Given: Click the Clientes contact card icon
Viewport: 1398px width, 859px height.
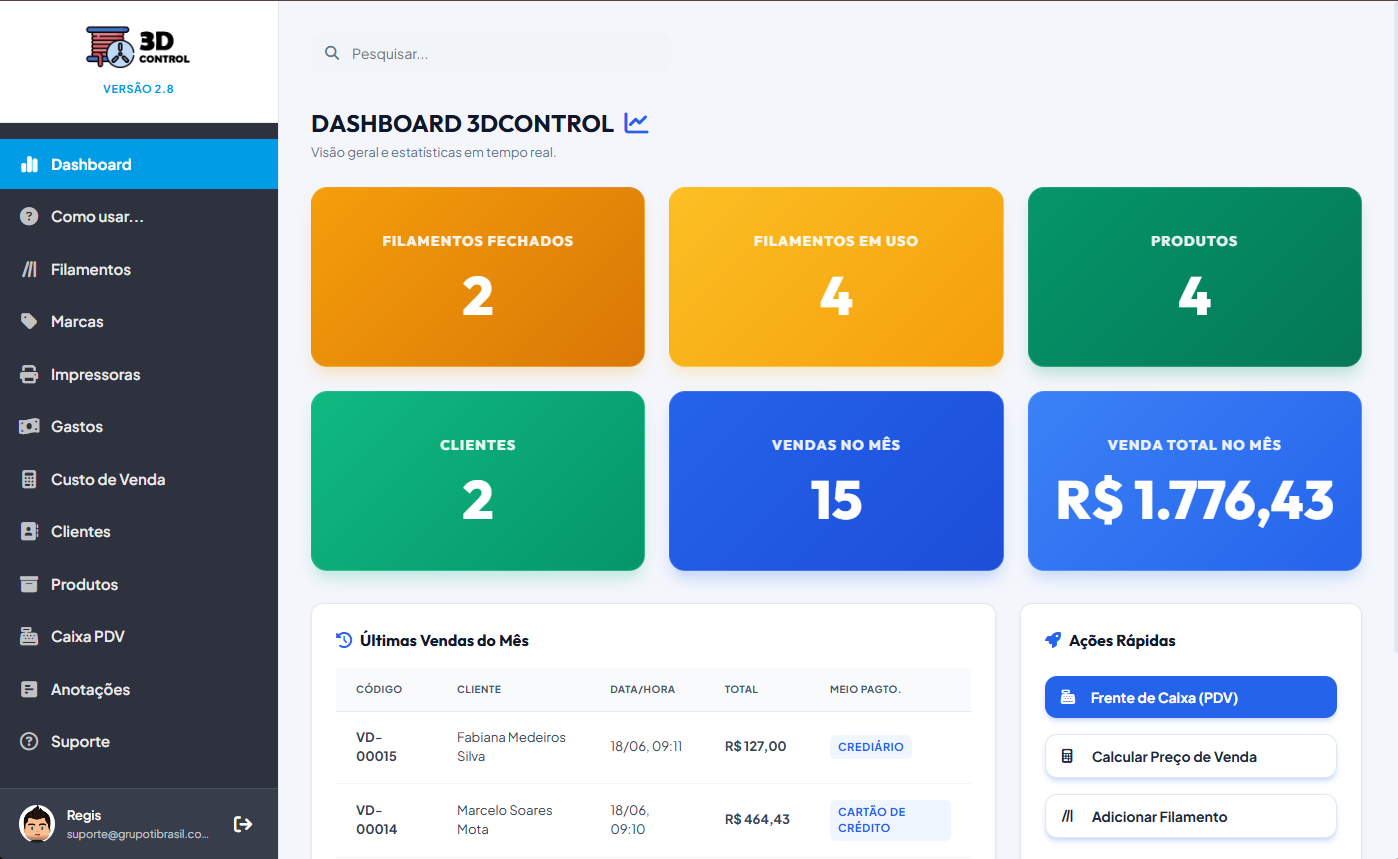Looking at the screenshot, I should [29, 532].
